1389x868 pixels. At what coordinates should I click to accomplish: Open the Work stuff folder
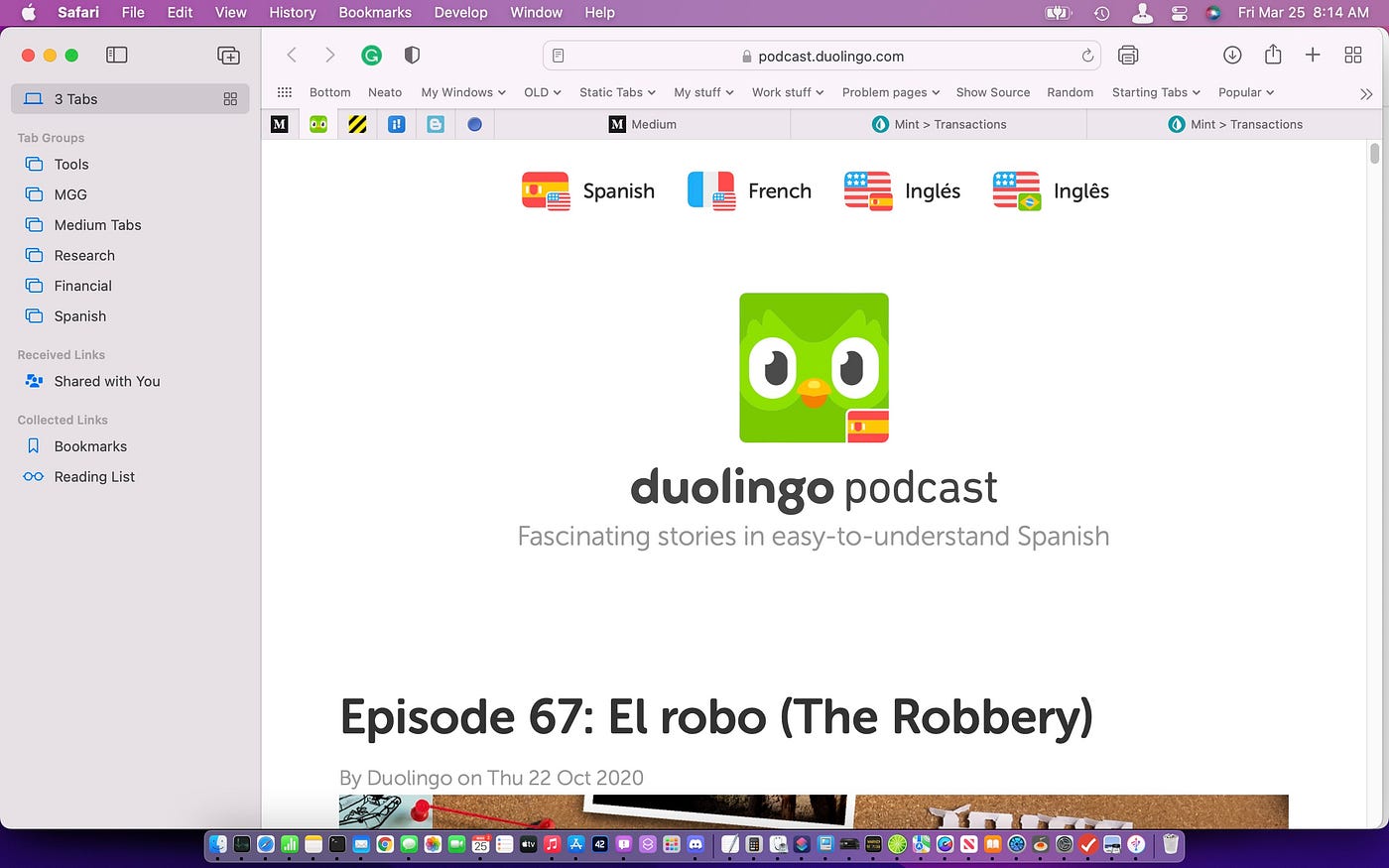[788, 92]
